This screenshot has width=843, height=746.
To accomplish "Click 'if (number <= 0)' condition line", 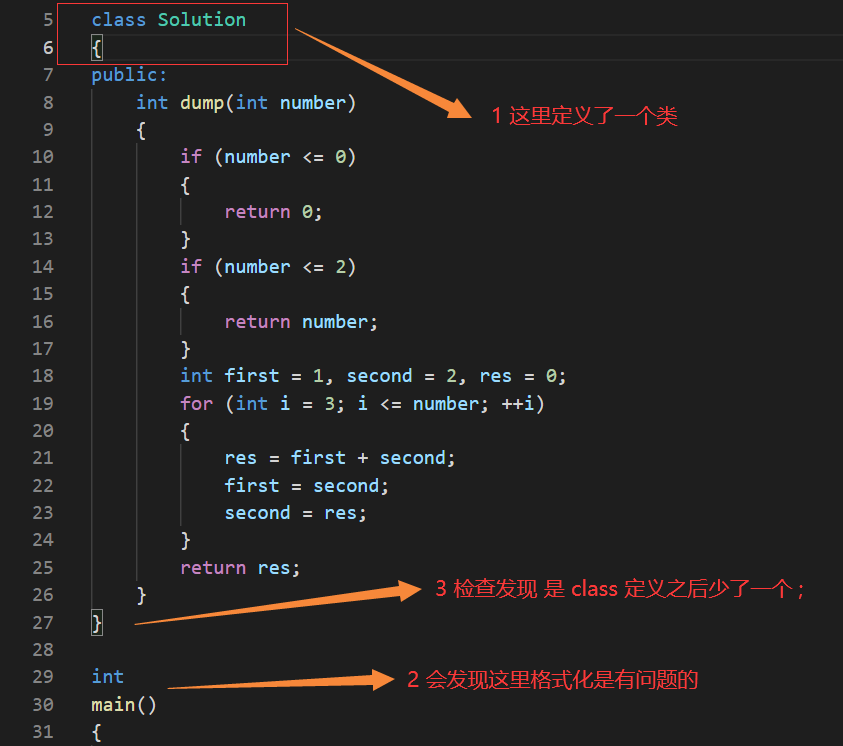I will 268,157.
